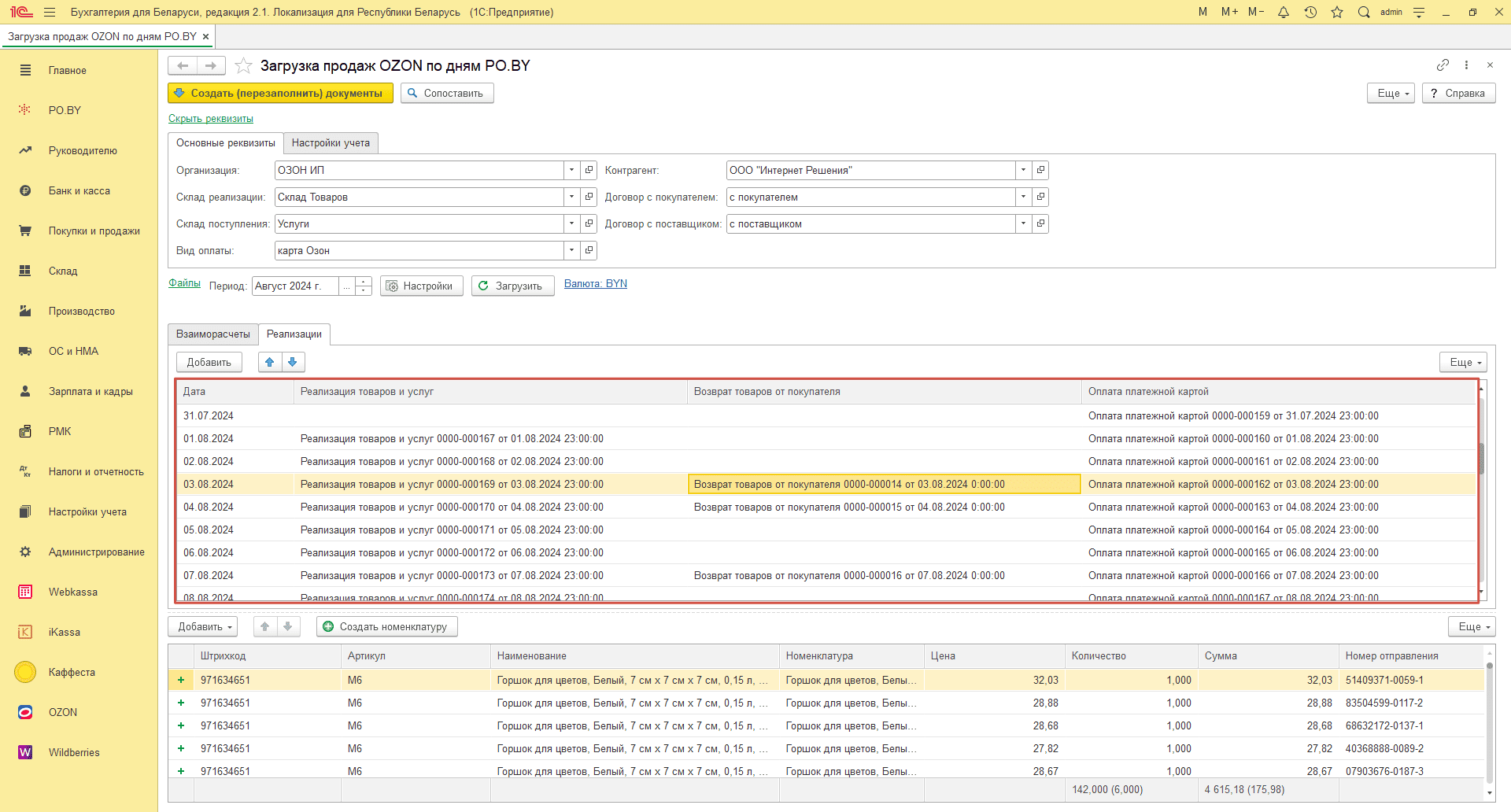Image resolution: width=1511 pixels, height=812 pixels.
Task: Open Покупки и продажи section
Action: click(x=94, y=231)
